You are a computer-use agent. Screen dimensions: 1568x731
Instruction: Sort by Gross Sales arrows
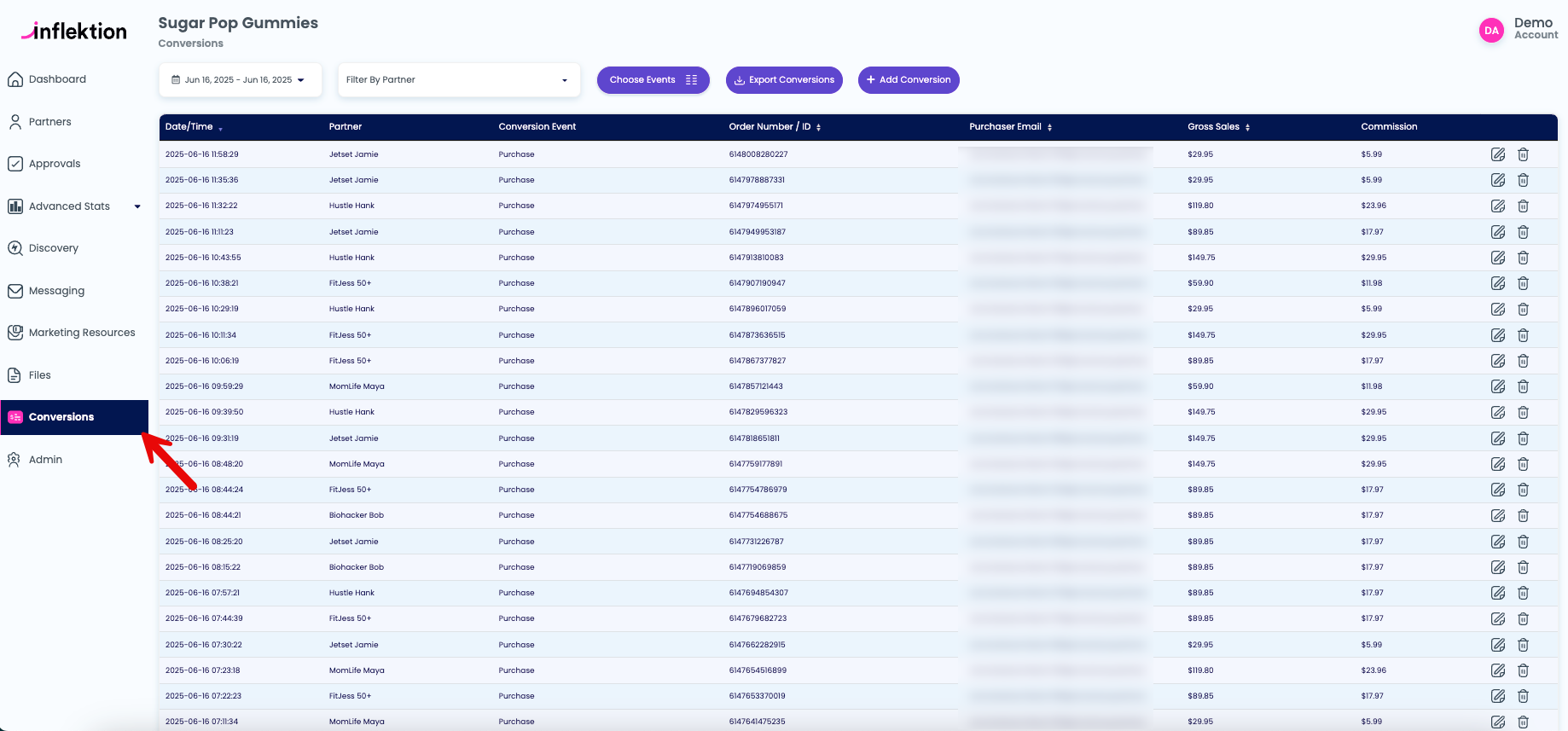[x=1247, y=127]
